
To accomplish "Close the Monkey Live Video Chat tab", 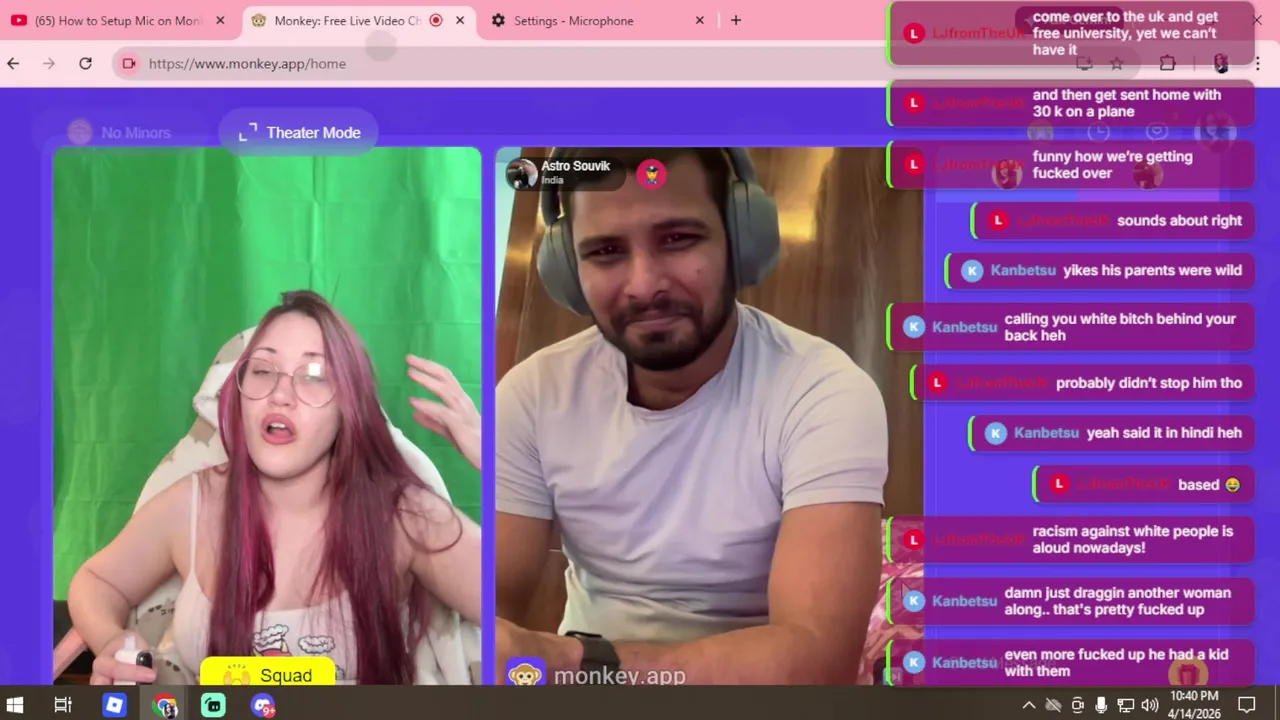I will click(460, 20).
